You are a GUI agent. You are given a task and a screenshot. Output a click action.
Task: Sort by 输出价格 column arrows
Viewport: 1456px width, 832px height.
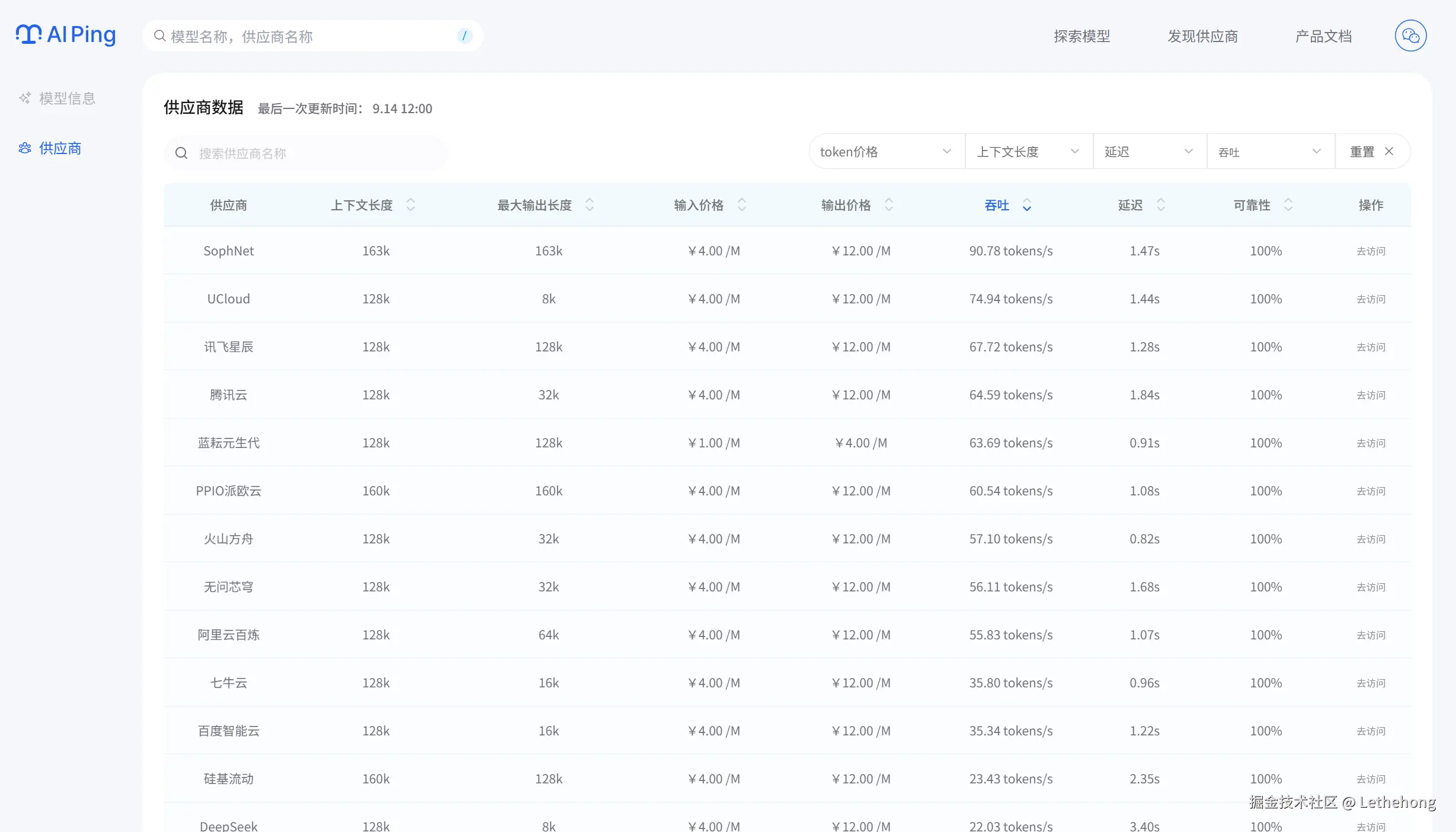click(888, 205)
